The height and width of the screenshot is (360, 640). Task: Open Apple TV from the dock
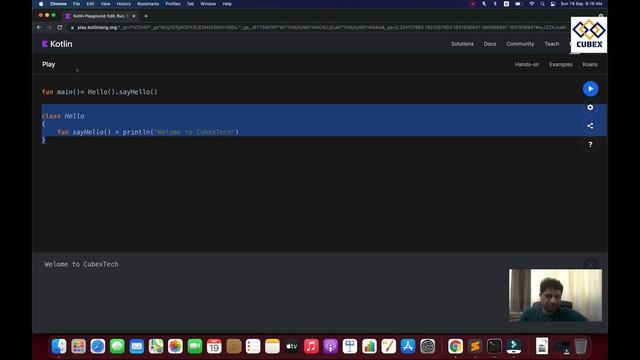(292, 346)
